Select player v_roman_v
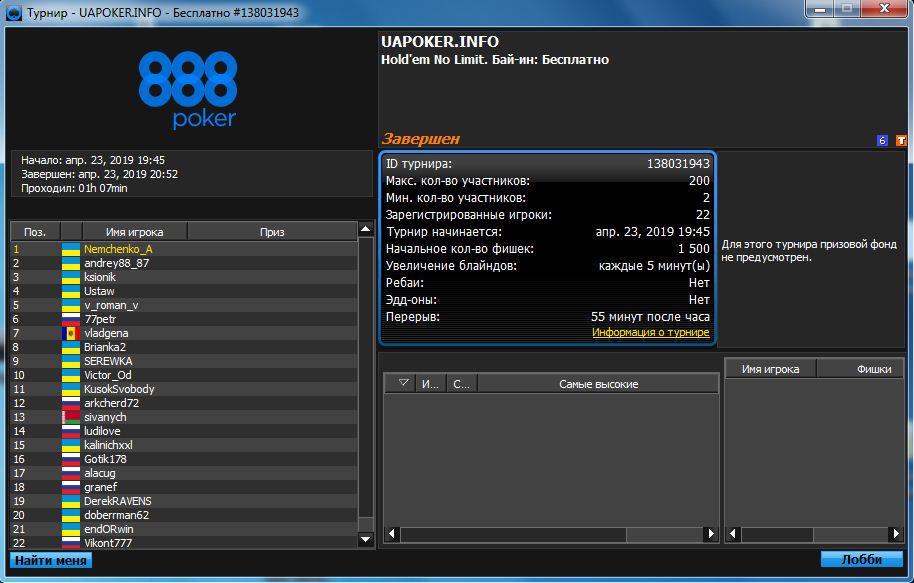914x583 pixels. point(184,305)
